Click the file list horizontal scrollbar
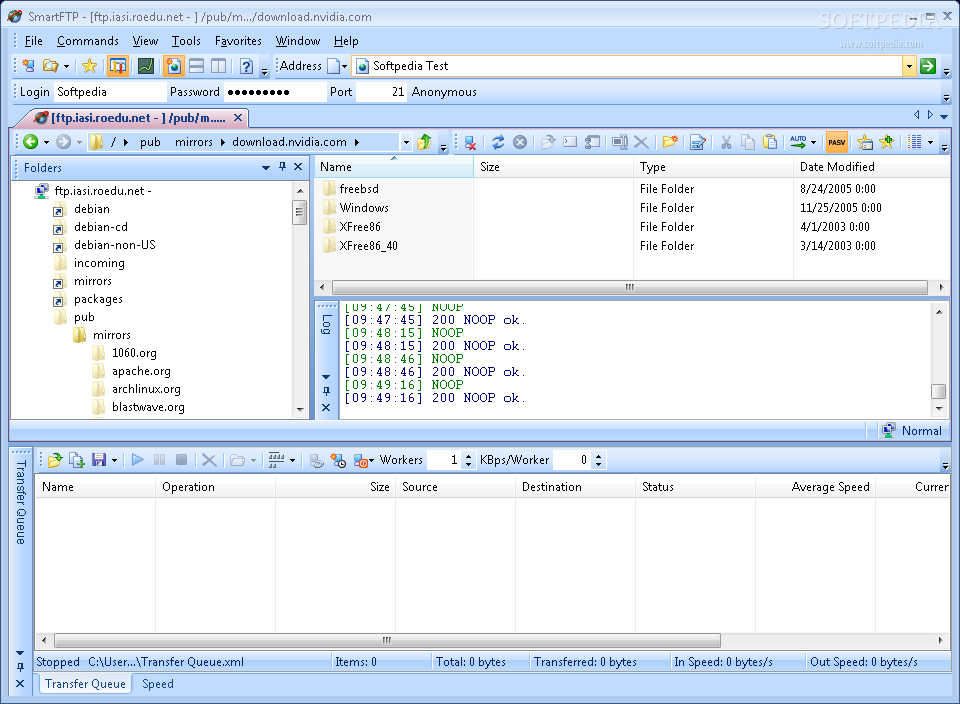This screenshot has width=960, height=704. [x=630, y=287]
